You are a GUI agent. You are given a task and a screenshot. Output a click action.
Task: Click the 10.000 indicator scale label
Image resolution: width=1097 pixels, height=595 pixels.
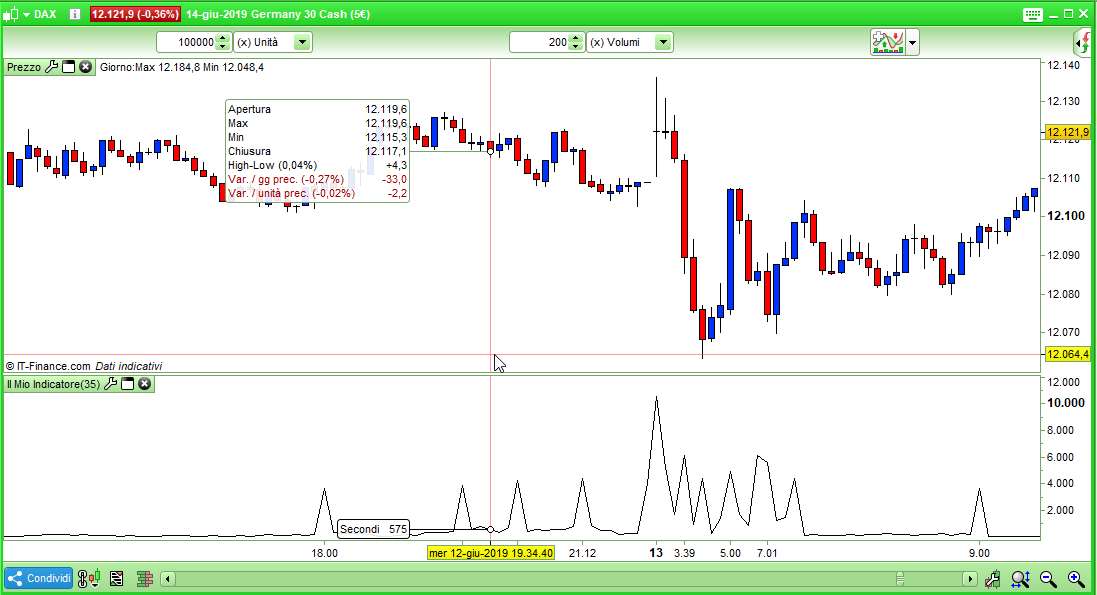pyautogui.click(x=1066, y=402)
